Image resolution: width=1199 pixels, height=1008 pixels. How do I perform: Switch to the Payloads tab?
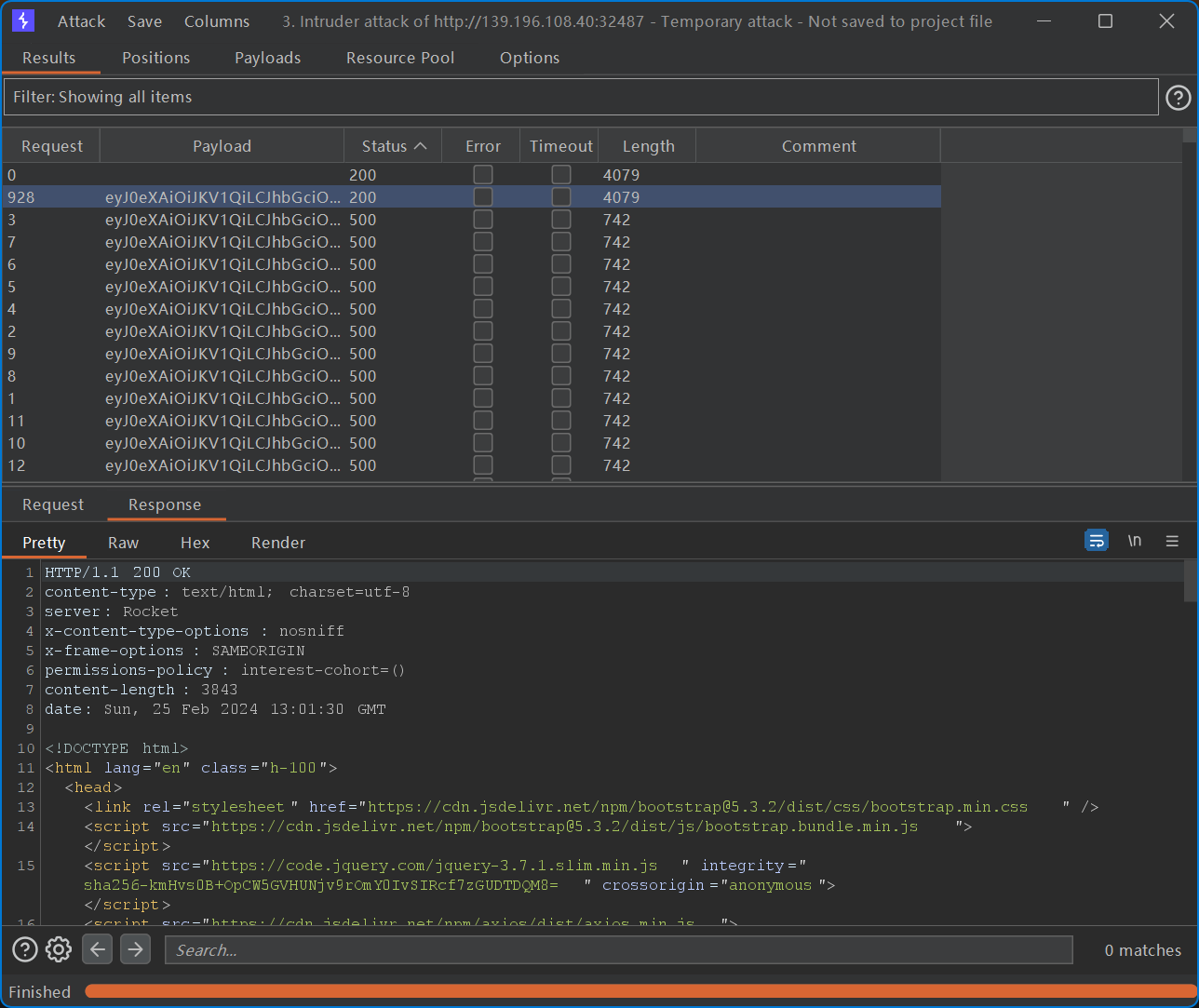267,58
